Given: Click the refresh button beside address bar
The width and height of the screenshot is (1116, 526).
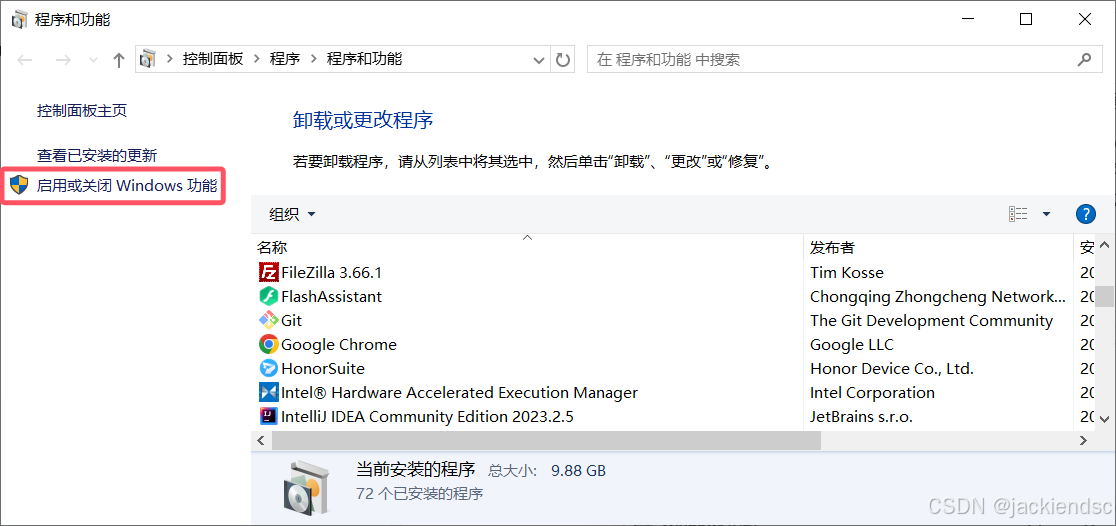Looking at the screenshot, I should (x=563, y=60).
